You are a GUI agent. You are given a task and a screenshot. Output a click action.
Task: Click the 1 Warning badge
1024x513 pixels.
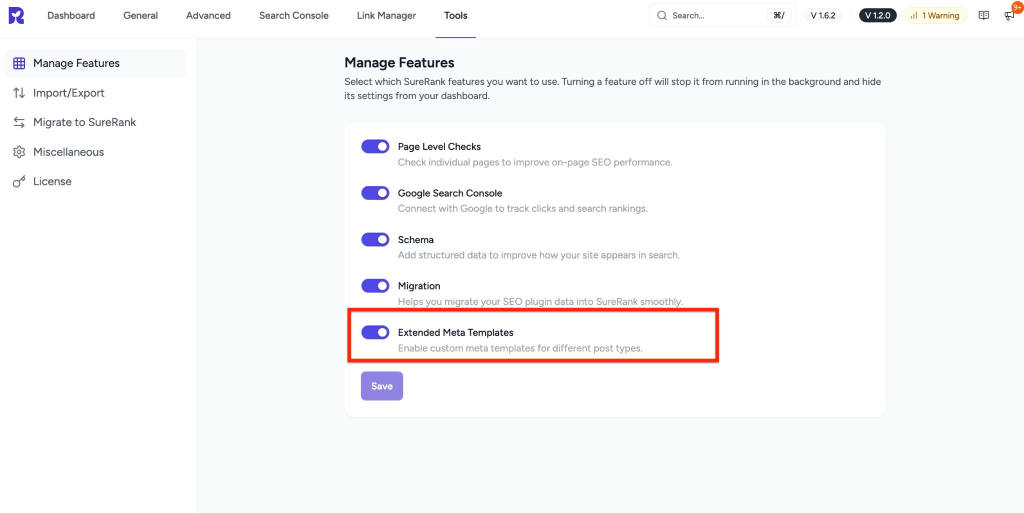click(936, 16)
